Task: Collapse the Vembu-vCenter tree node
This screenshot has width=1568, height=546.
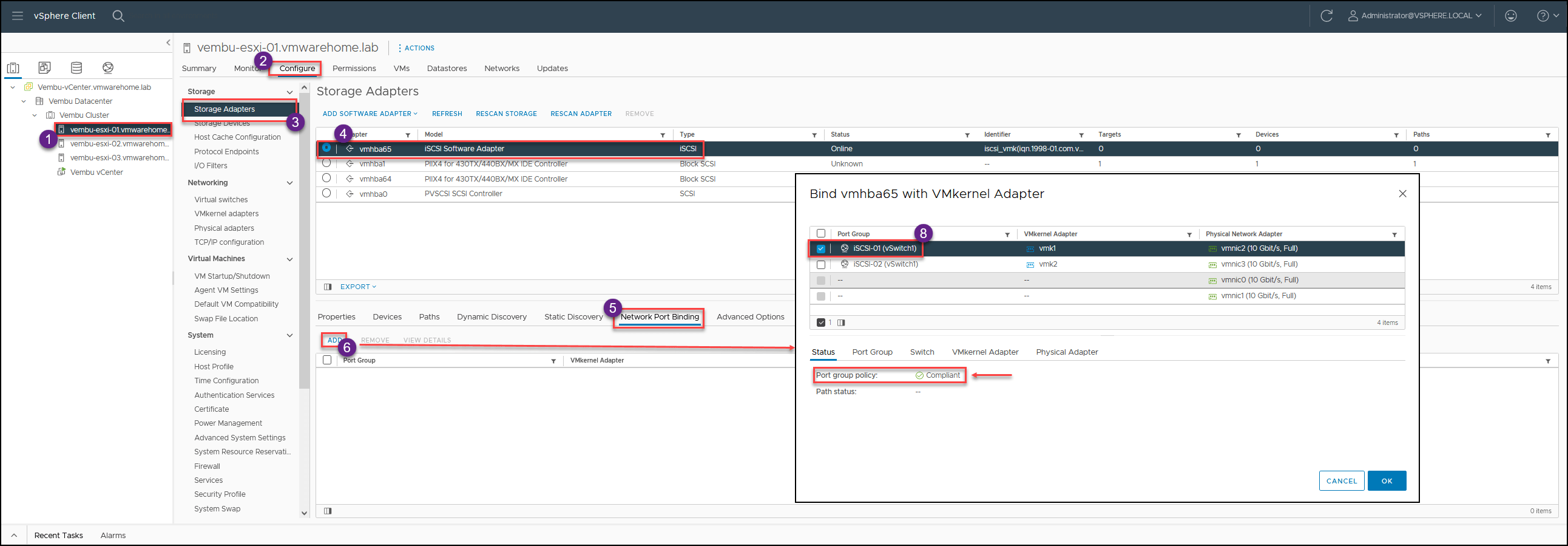Action: (x=13, y=87)
